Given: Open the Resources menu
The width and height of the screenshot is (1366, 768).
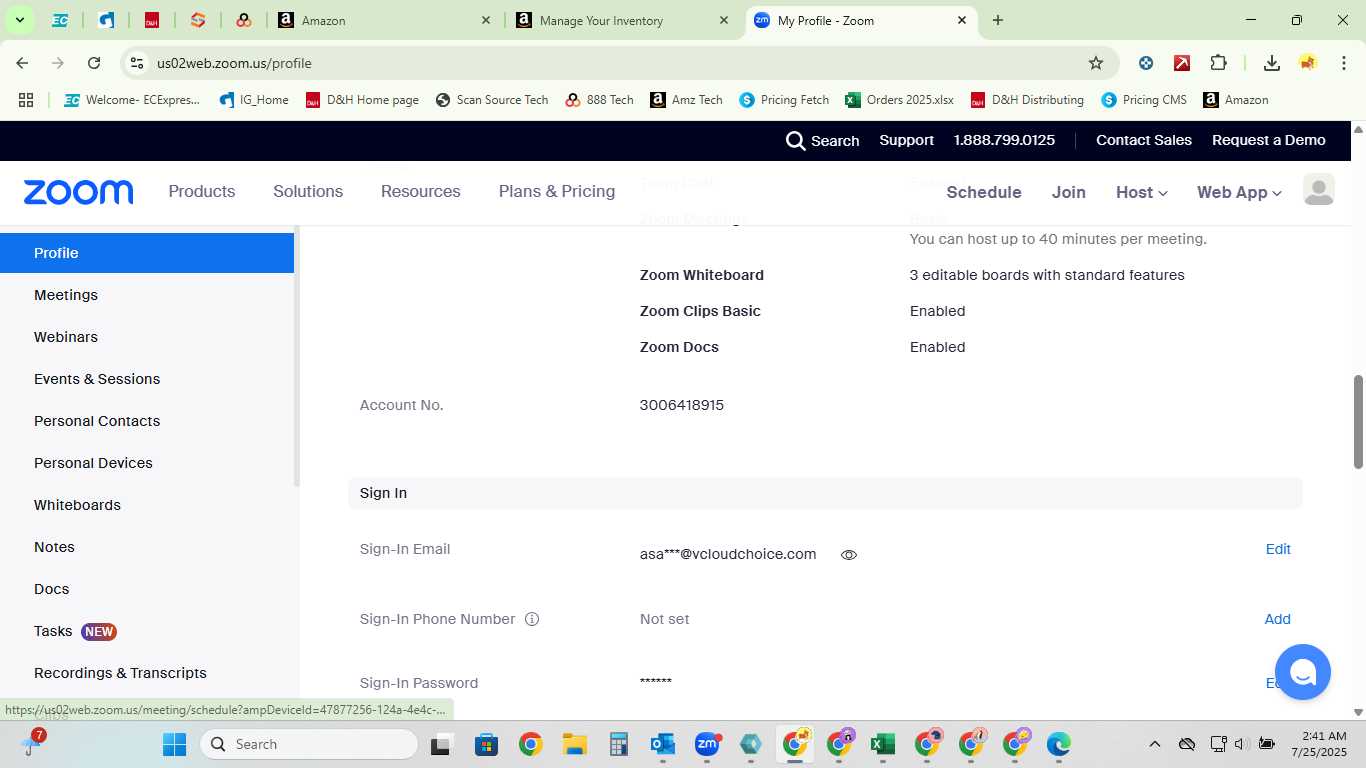Looking at the screenshot, I should coord(421,191).
